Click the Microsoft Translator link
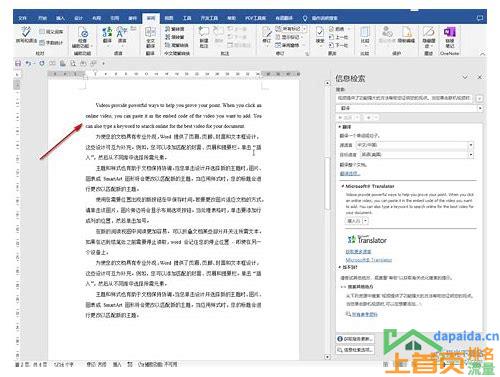The image size is (500, 377). click(x=369, y=260)
